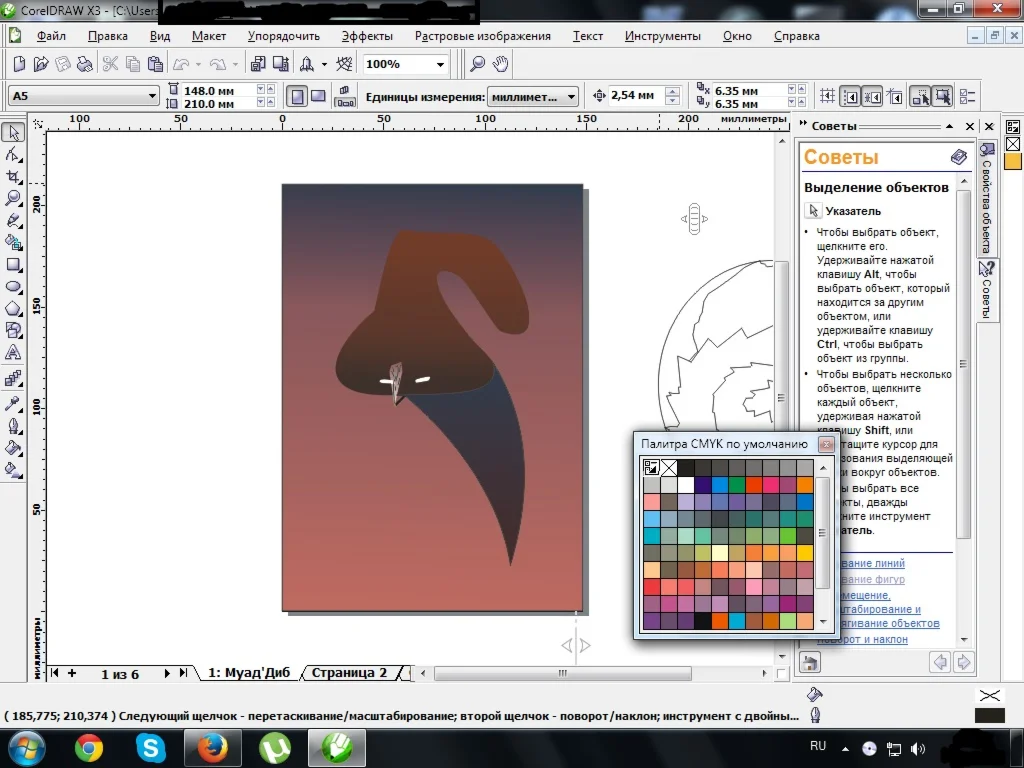Open Firefox from the taskbar
1024x768 pixels.
(213, 746)
